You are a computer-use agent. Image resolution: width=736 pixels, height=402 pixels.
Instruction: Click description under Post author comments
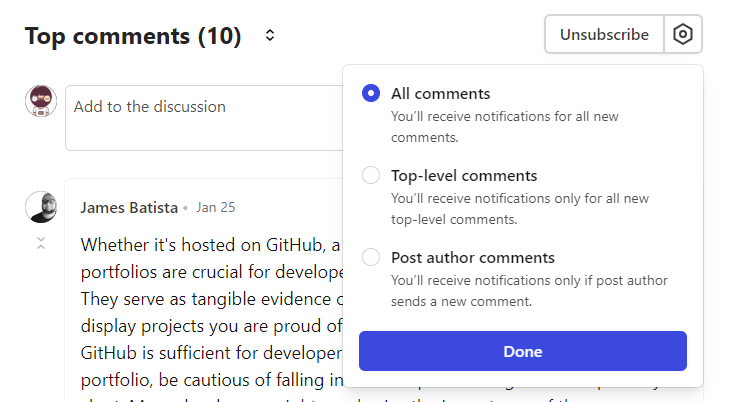(x=529, y=291)
